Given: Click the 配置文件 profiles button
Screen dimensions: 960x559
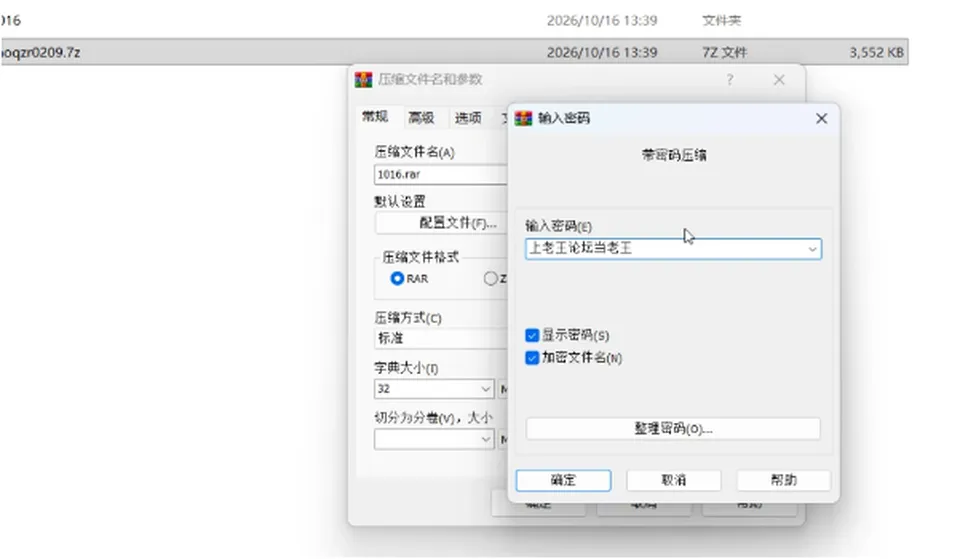Looking at the screenshot, I should (x=441, y=223).
